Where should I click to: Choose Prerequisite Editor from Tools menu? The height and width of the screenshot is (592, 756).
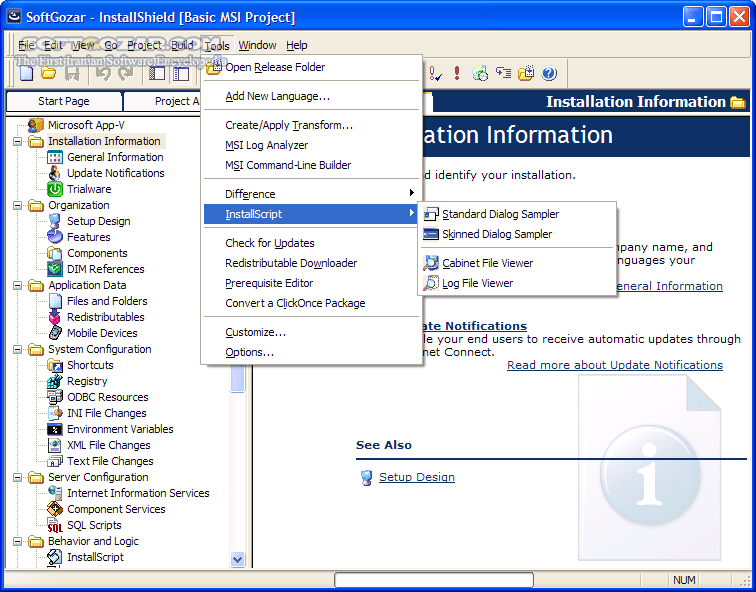pyautogui.click(x=269, y=283)
